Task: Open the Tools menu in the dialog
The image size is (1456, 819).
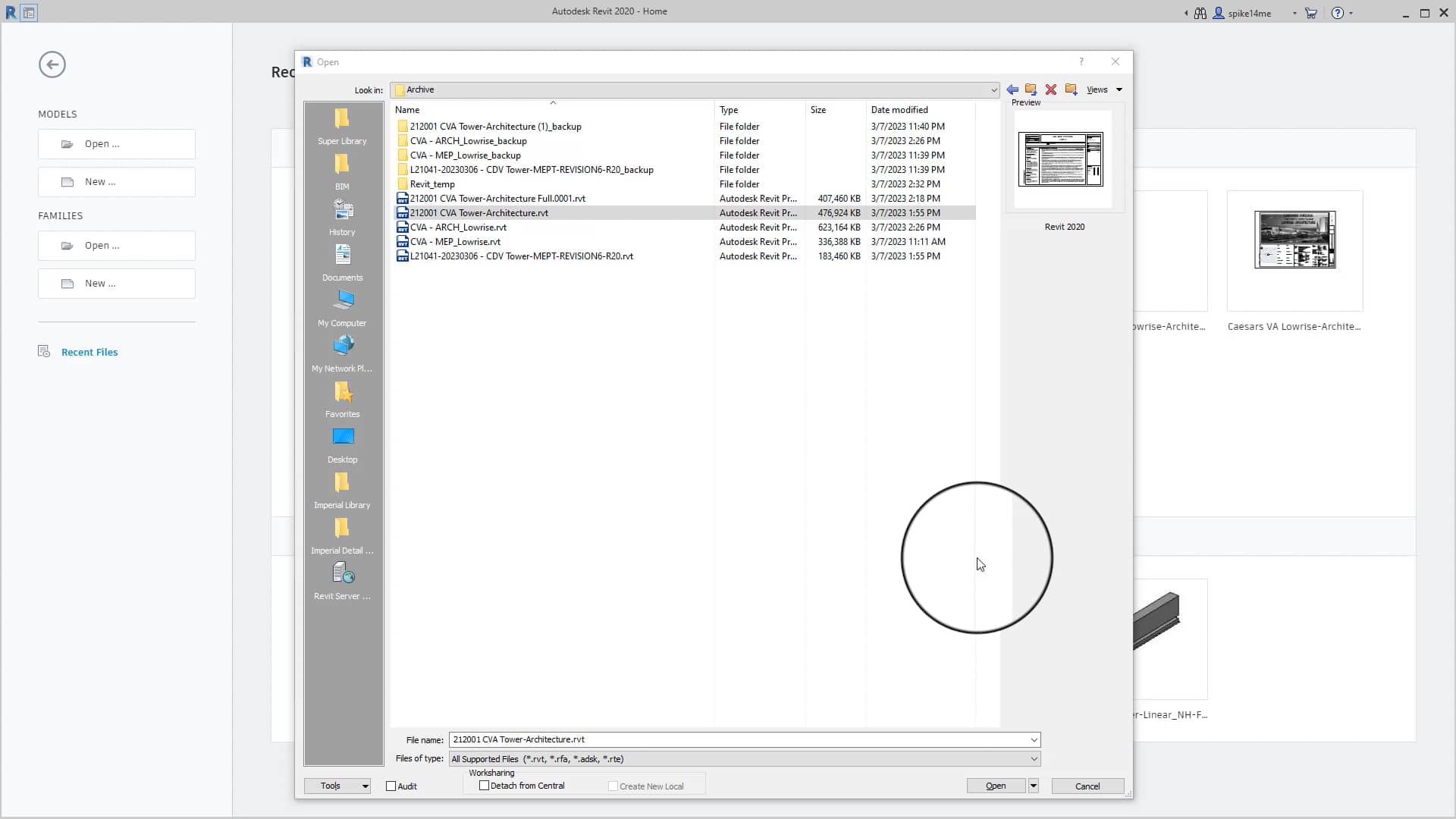Action: [337, 786]
